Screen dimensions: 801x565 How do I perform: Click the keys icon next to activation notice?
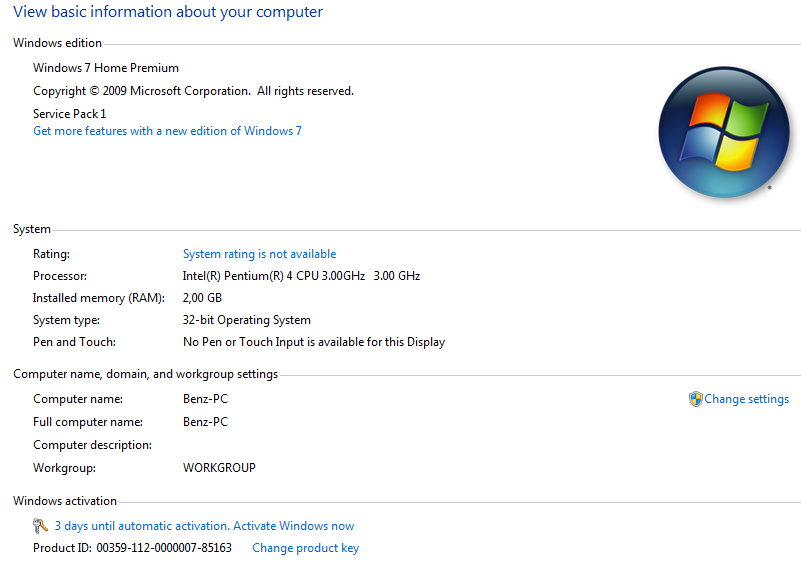pos(40,526)
